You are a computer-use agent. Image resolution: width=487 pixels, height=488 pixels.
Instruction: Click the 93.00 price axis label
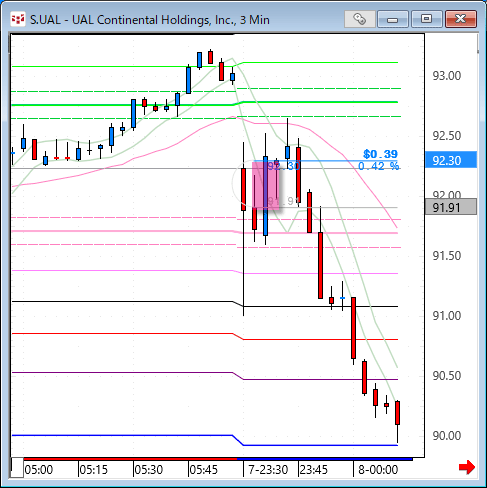click(447, 76)
